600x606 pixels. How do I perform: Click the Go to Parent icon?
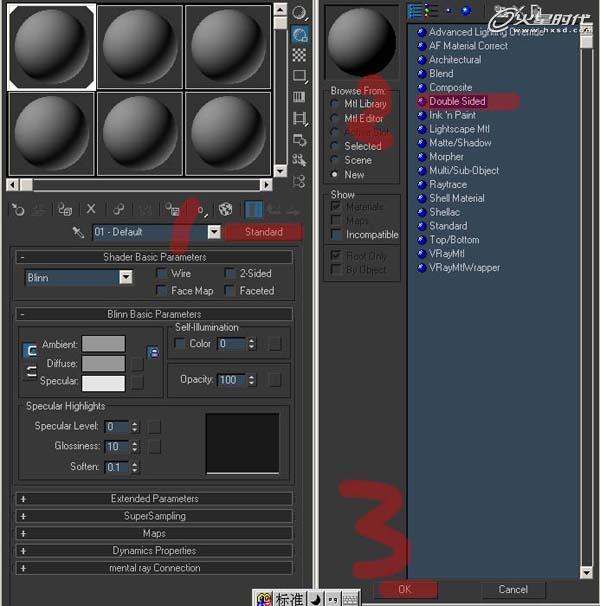pyautogui.click(x=274, y=211)
